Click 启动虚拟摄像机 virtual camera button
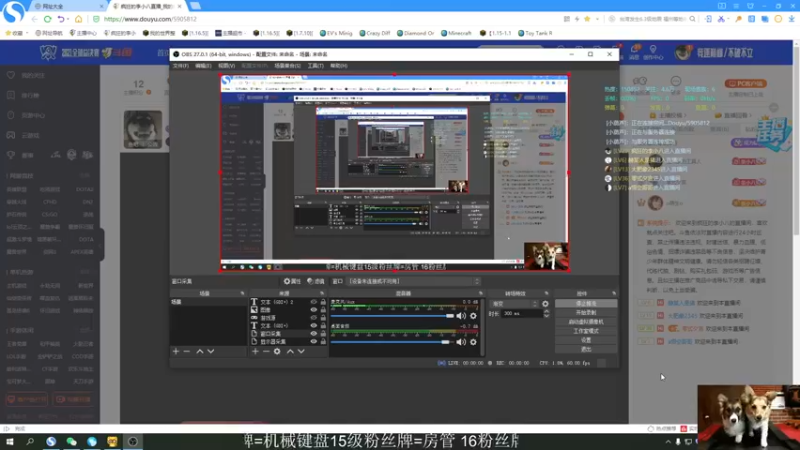Image resolution: width=800 pixels, height=450 pixels. click(586, 322)
